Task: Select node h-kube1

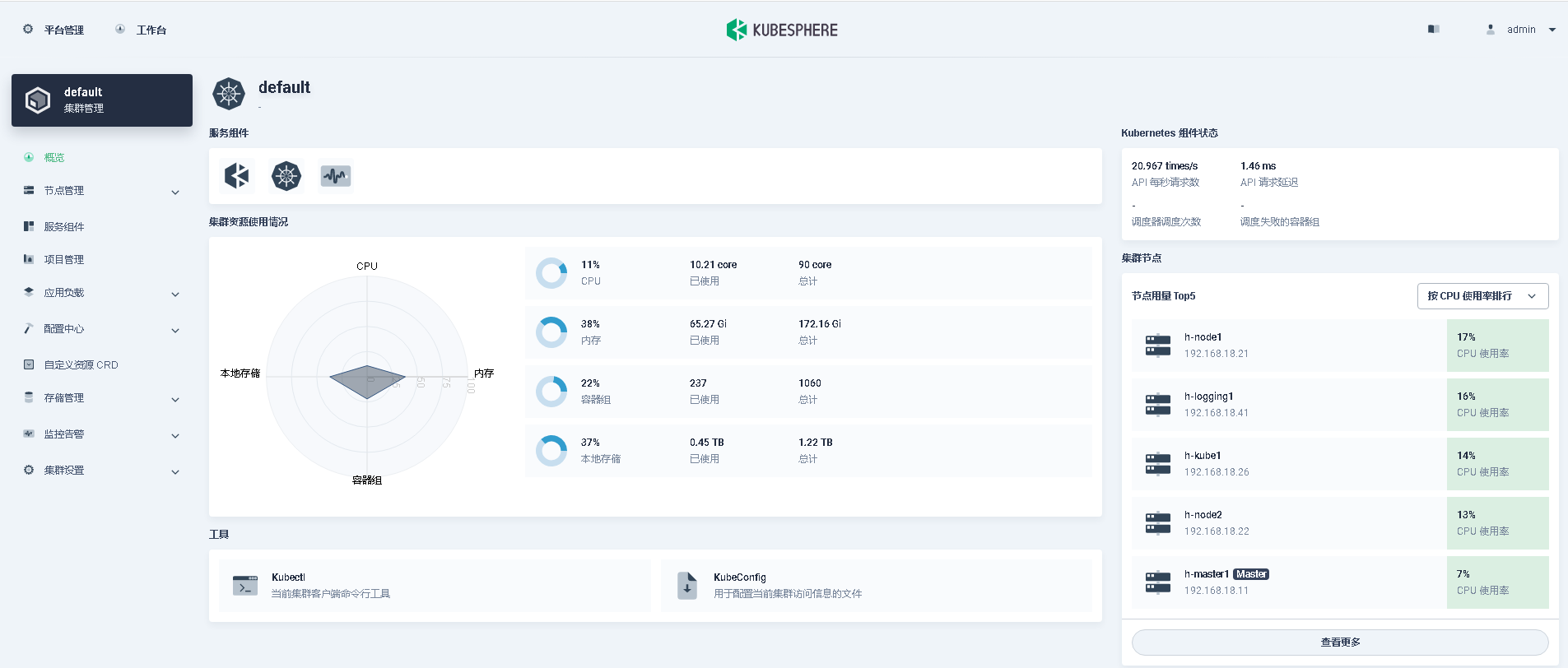Action: [1340, 464]
